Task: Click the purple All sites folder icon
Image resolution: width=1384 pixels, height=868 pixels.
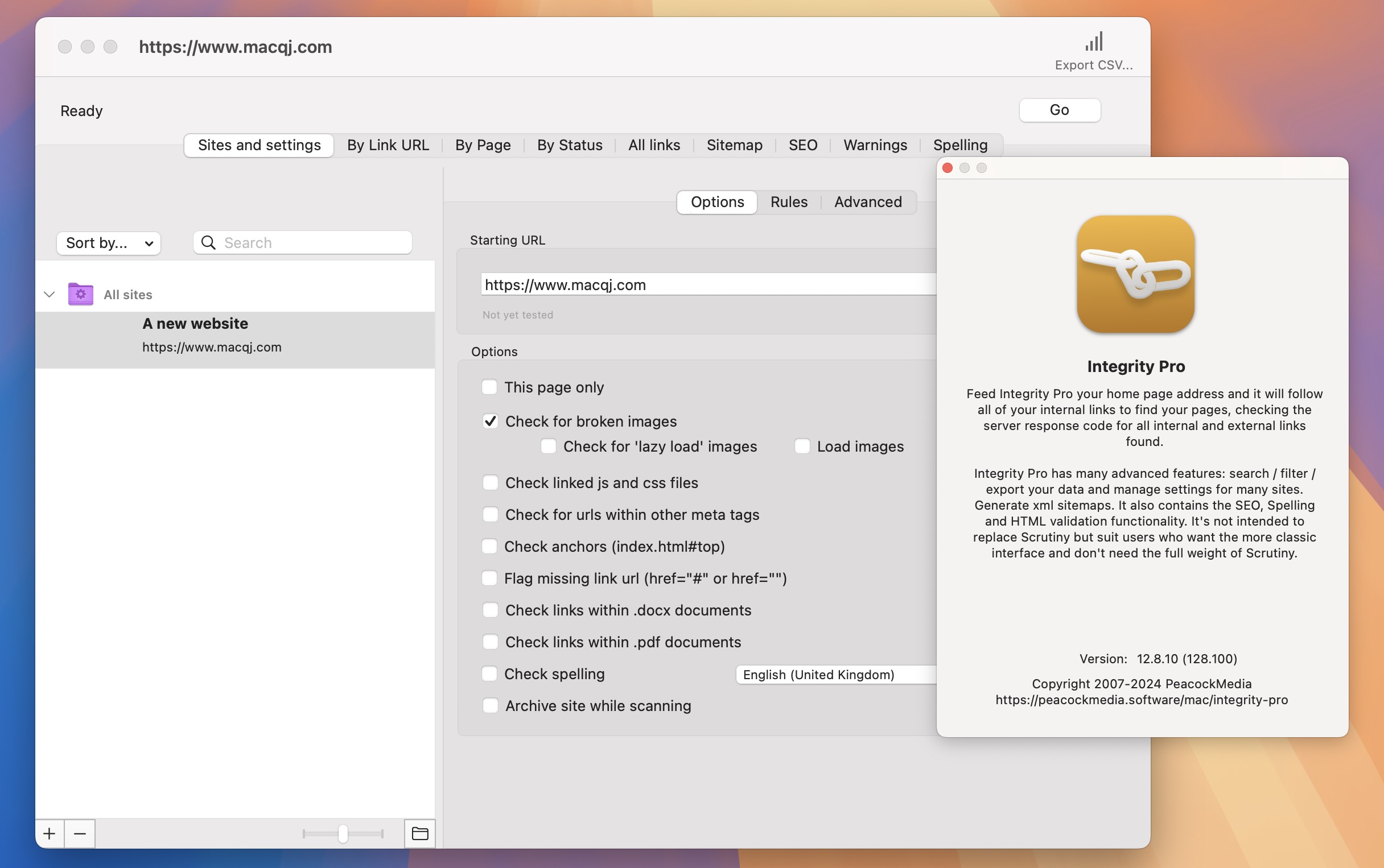Action: (80, 294)
